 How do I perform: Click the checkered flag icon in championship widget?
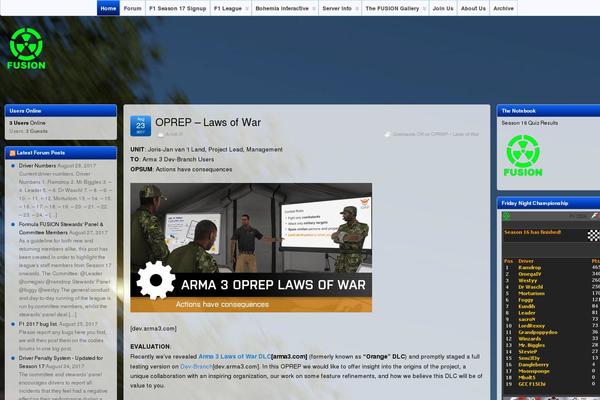593,235
